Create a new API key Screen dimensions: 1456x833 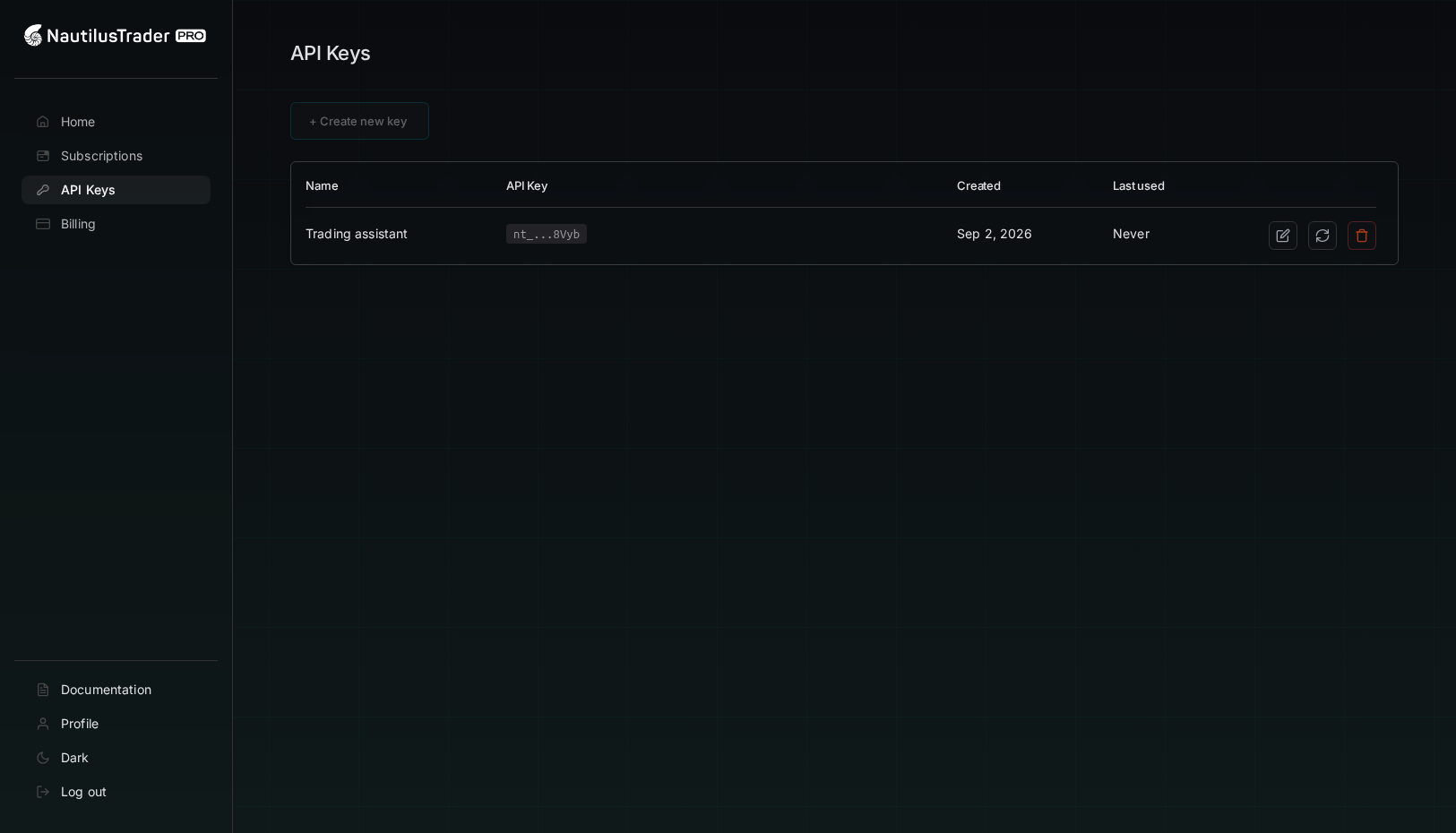coord(359,121)
